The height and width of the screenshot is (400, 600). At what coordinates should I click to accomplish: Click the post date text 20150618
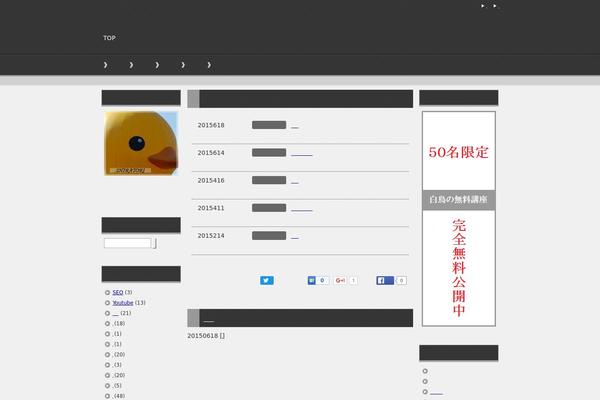pos(202,336)
